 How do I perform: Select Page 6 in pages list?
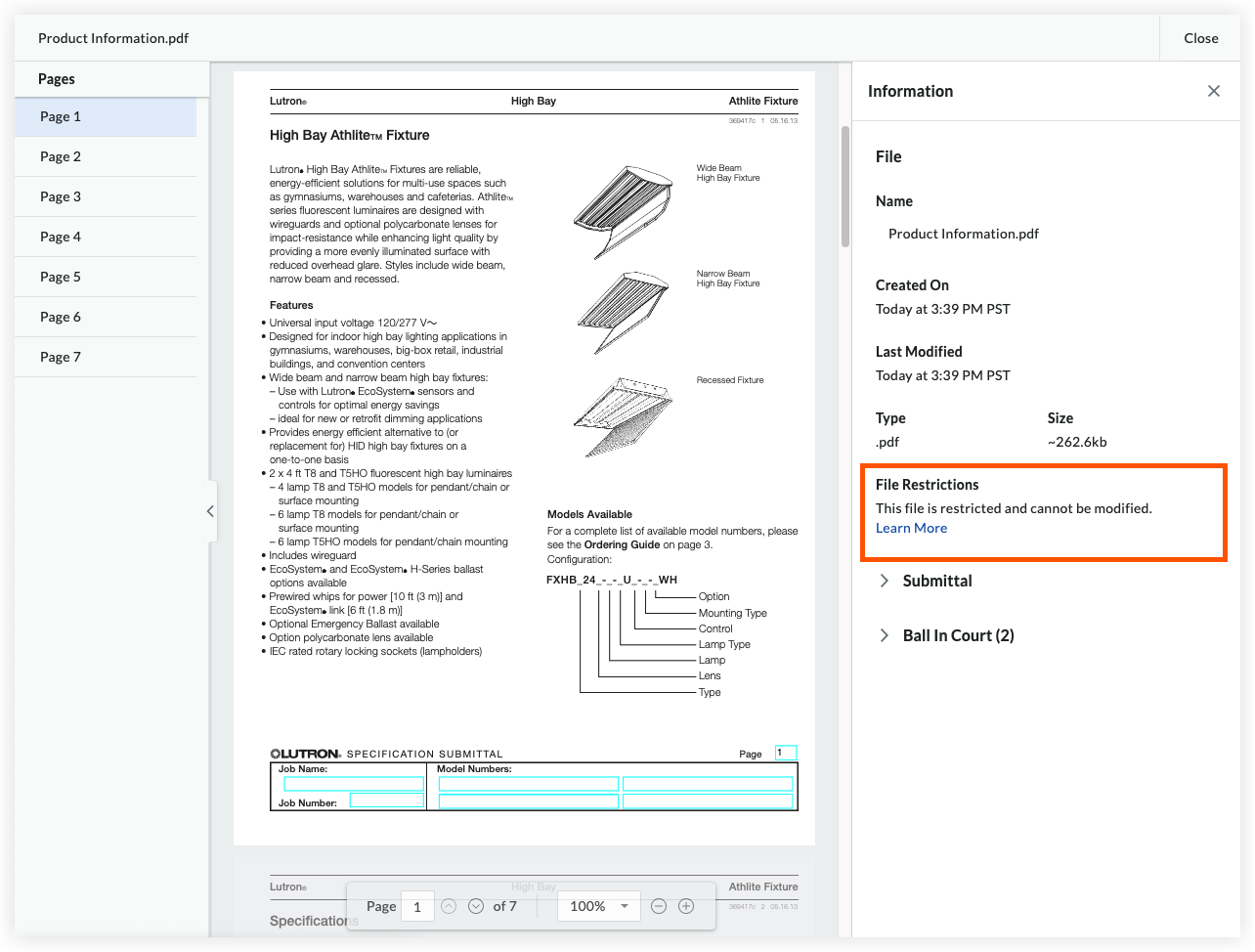click(x=106, y=317)
